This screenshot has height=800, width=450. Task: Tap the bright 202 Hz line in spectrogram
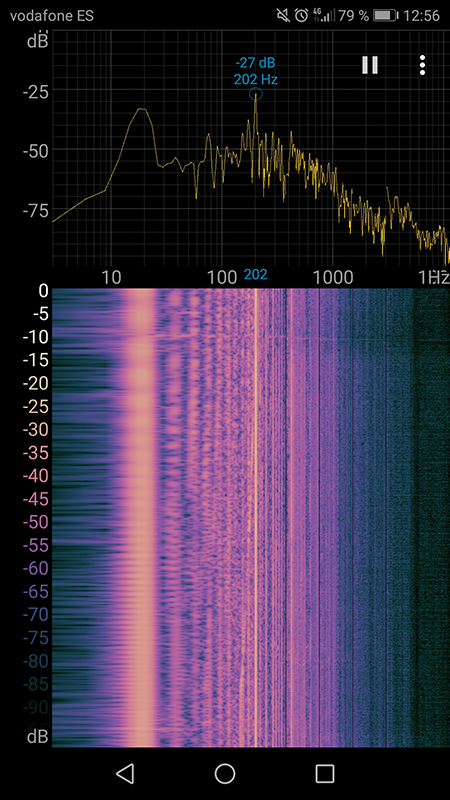[256, 515]
